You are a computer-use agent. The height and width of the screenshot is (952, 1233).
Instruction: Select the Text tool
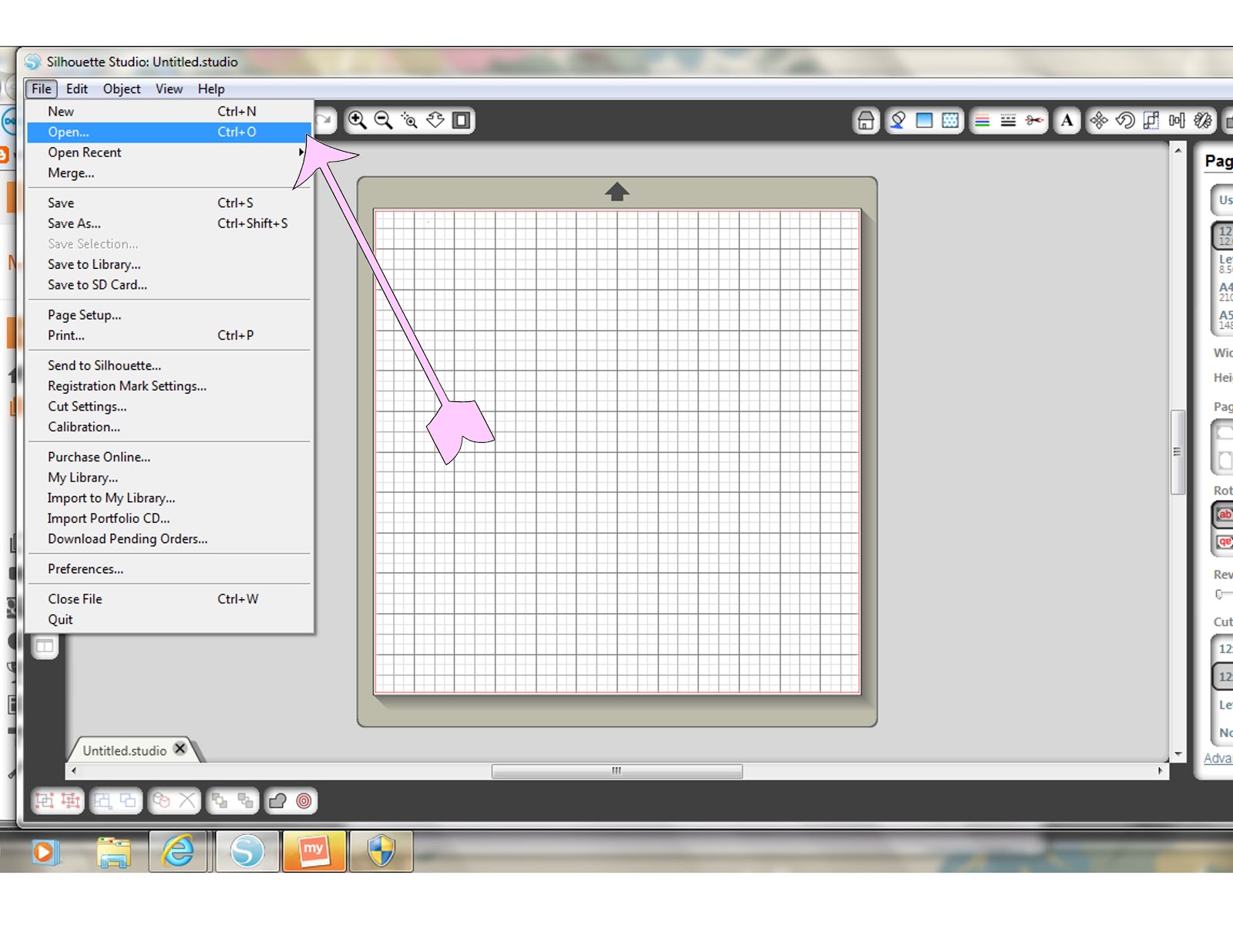tap(1067, 121)
